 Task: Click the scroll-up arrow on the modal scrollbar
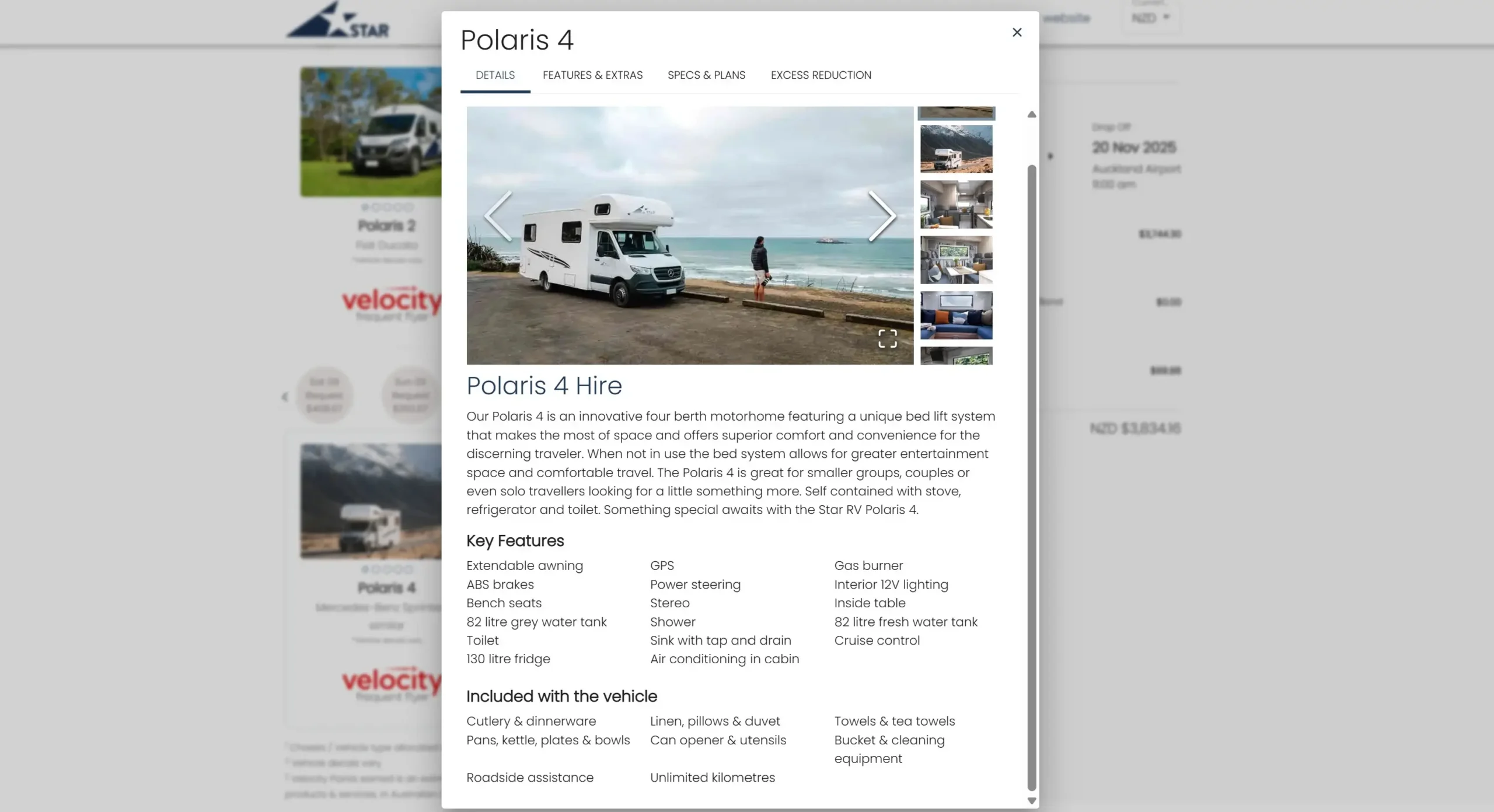1031,114
